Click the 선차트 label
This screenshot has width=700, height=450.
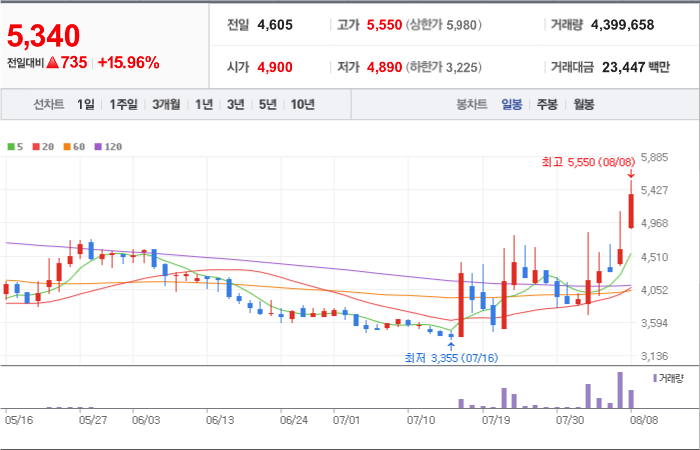click(49, 104)
